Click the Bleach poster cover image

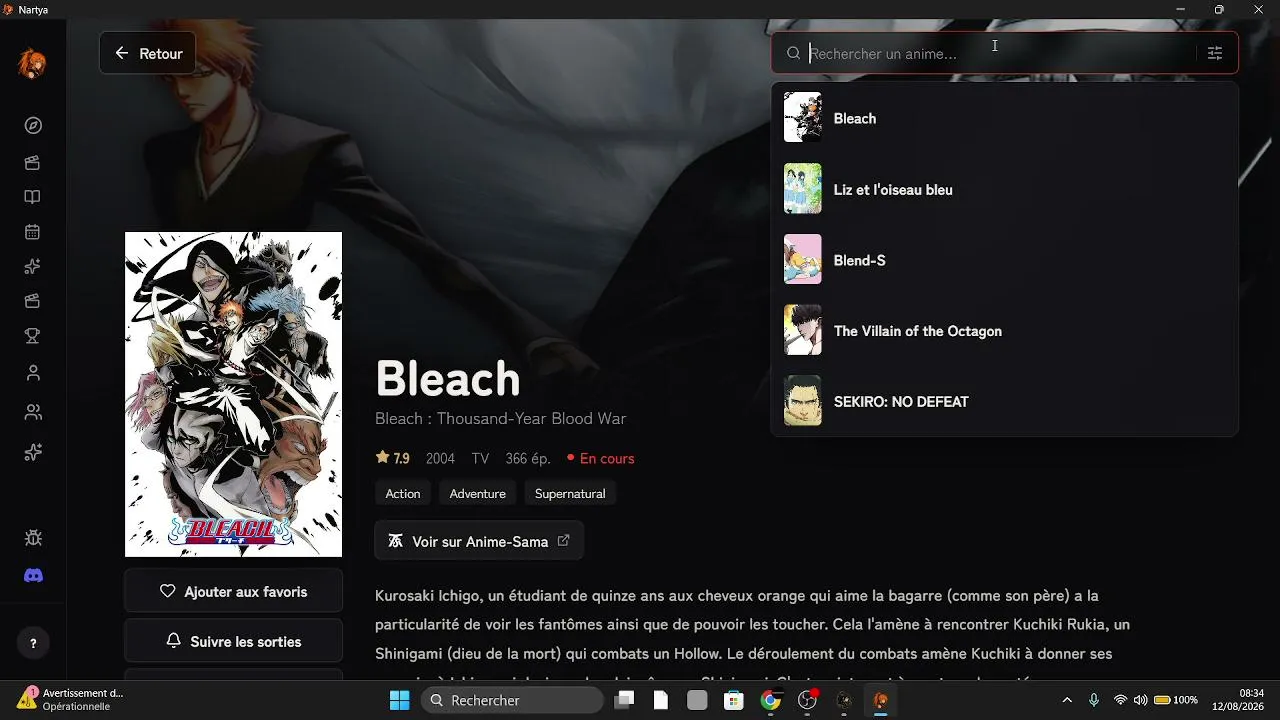(233, 394)
